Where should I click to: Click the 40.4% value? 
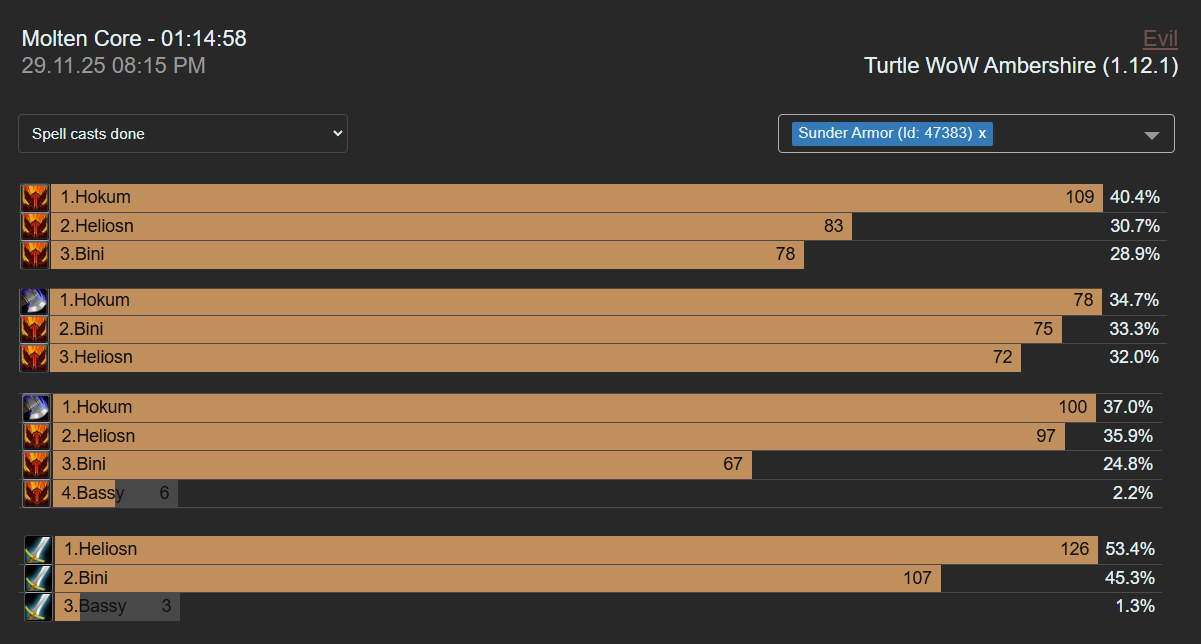click(x=1135, y=198)
